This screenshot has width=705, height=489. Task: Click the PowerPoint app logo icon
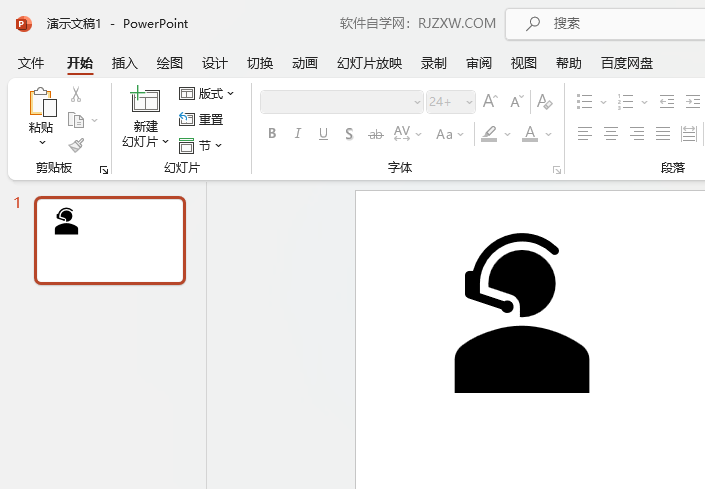point(24,24)
